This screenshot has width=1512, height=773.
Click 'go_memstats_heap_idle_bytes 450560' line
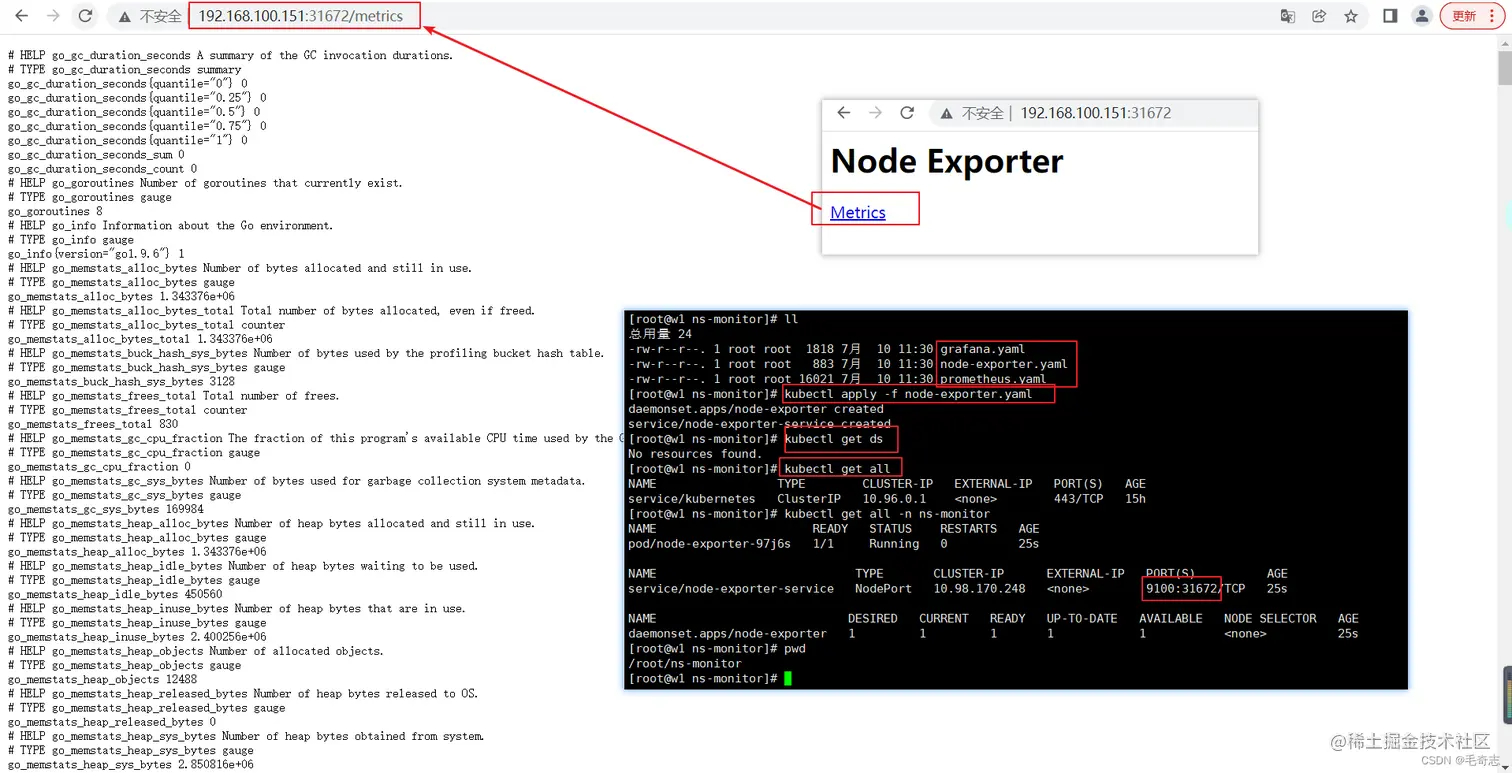tap(115, 594)
